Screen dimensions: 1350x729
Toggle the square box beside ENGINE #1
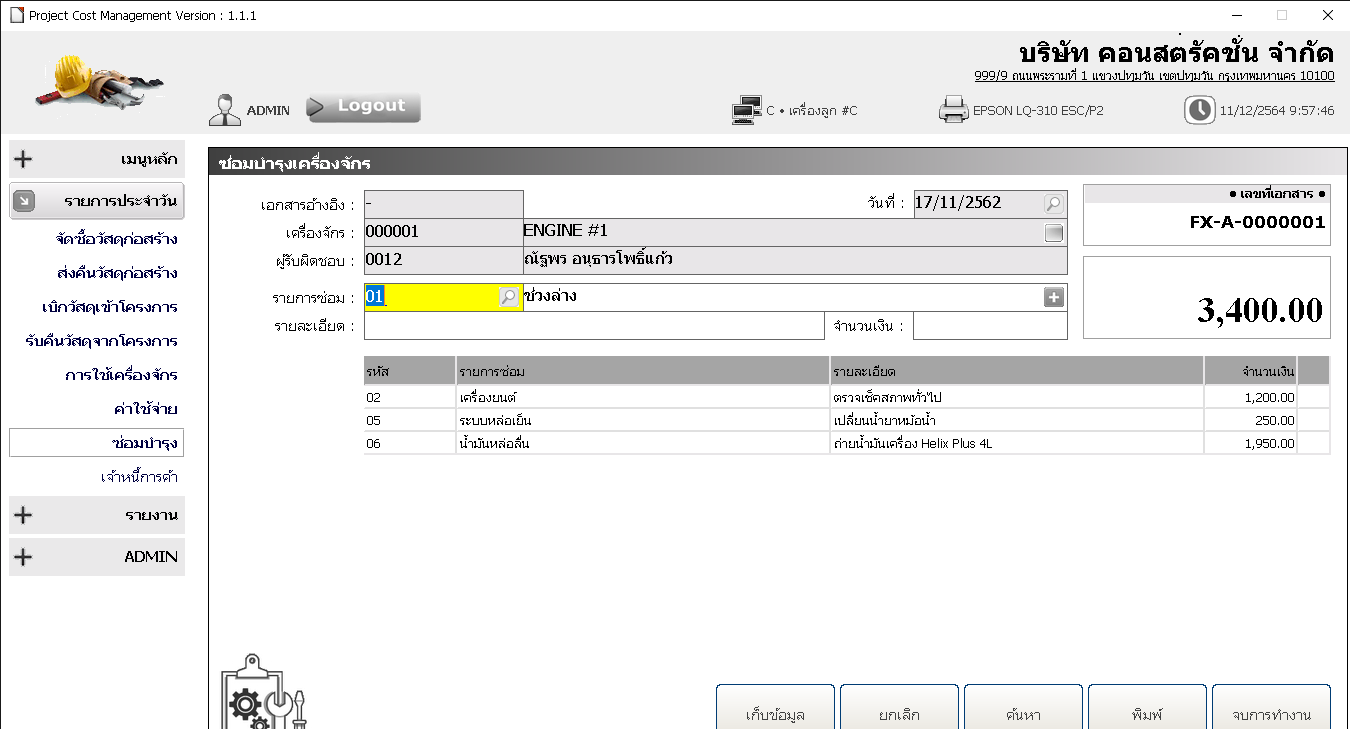(x=1053, y=234)
